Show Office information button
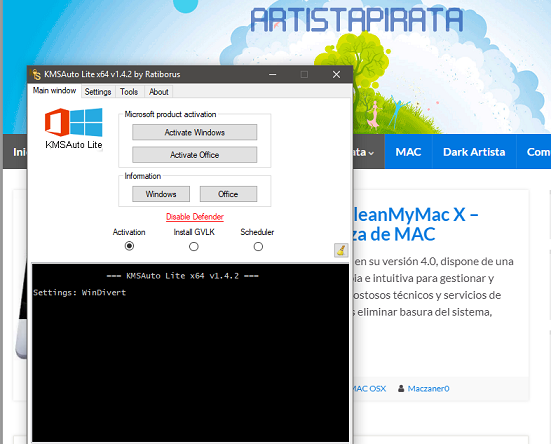This screenshot has width=551, height=444. coord(228,194)
